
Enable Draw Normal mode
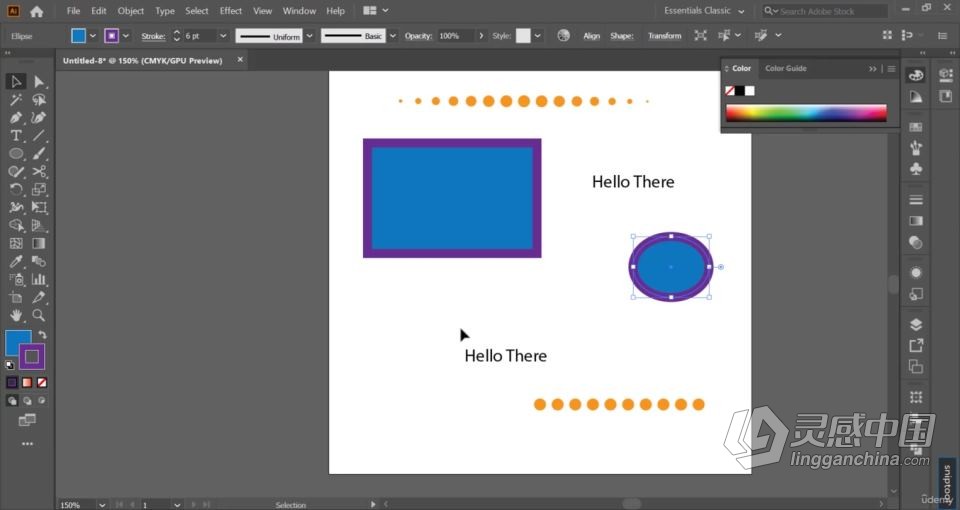(12, 401)
